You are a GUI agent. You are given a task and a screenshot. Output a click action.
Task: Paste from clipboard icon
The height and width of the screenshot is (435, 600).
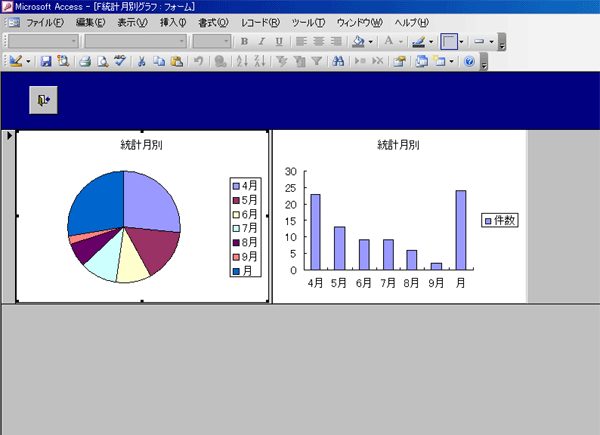176,61
